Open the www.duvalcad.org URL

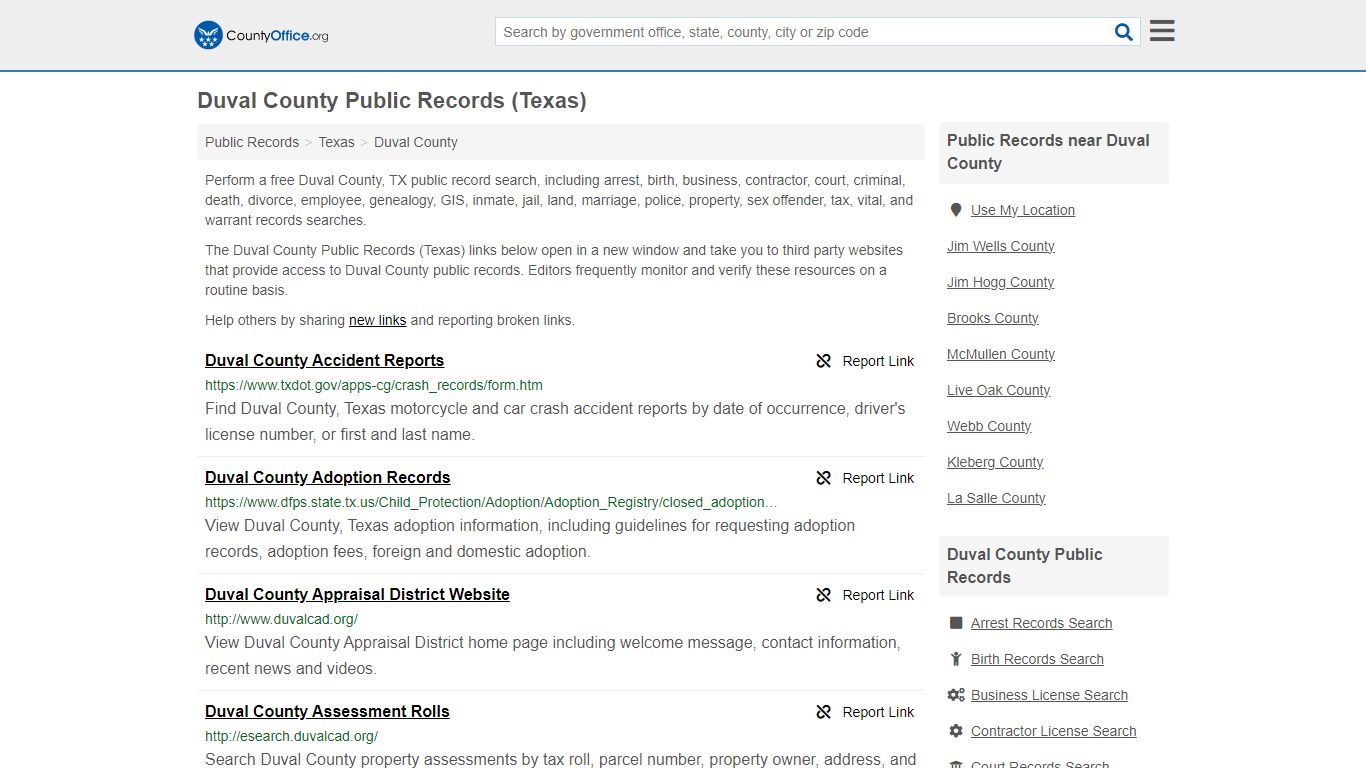(281, 619)
